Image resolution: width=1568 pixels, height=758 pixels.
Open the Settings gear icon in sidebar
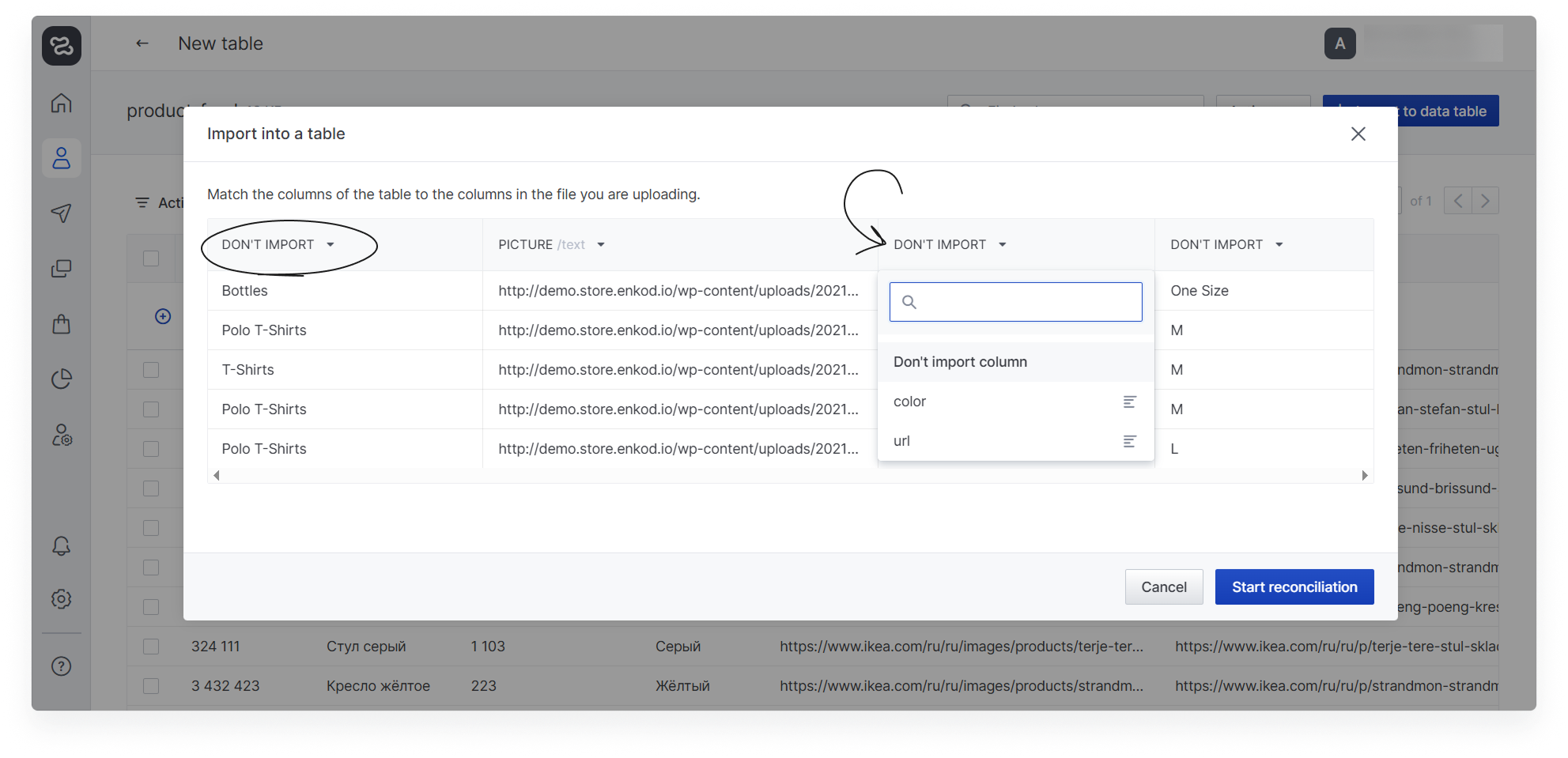coord(62,599)
